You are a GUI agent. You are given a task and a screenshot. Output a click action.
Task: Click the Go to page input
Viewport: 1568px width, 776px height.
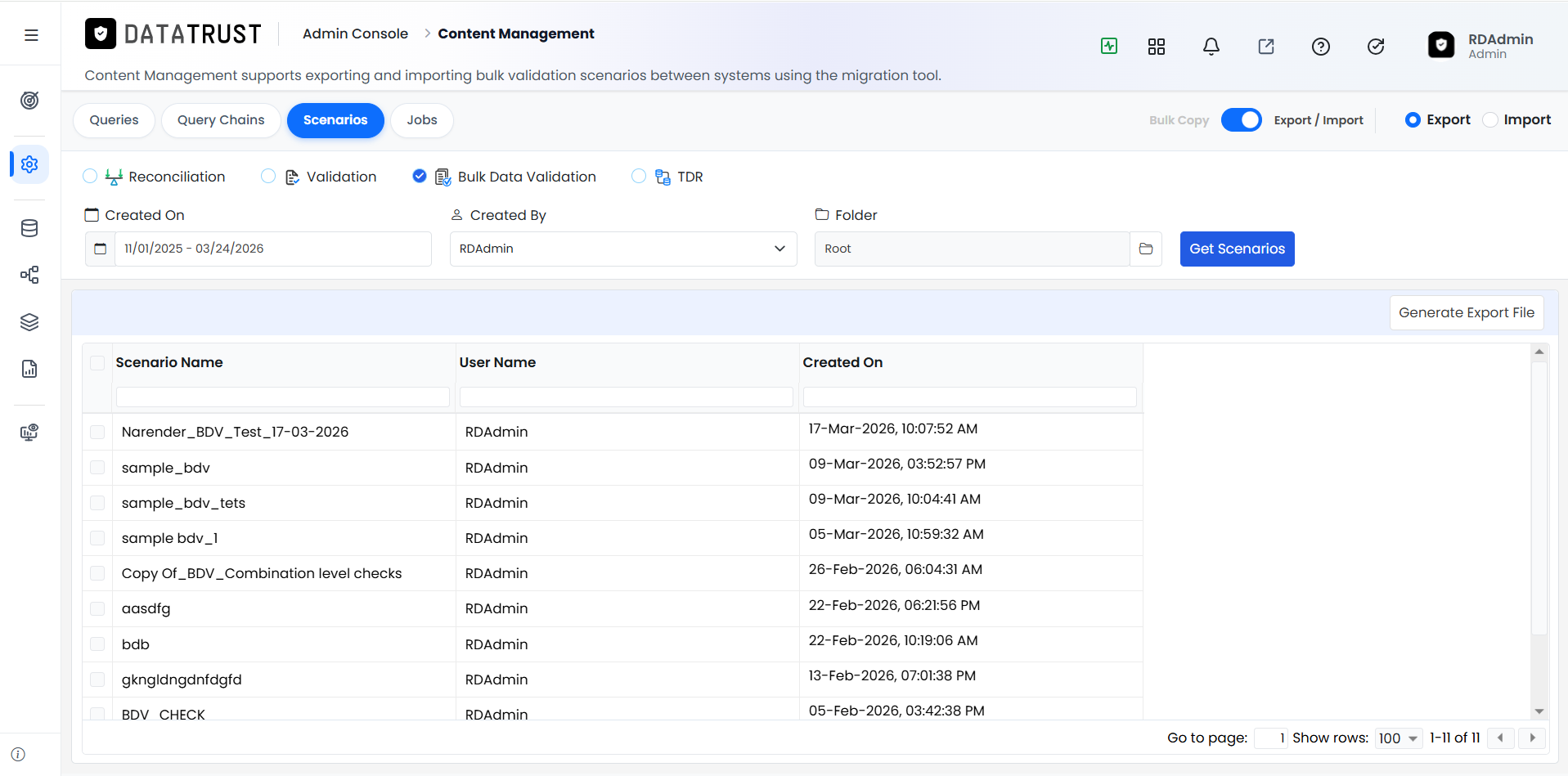(1271, 738)
